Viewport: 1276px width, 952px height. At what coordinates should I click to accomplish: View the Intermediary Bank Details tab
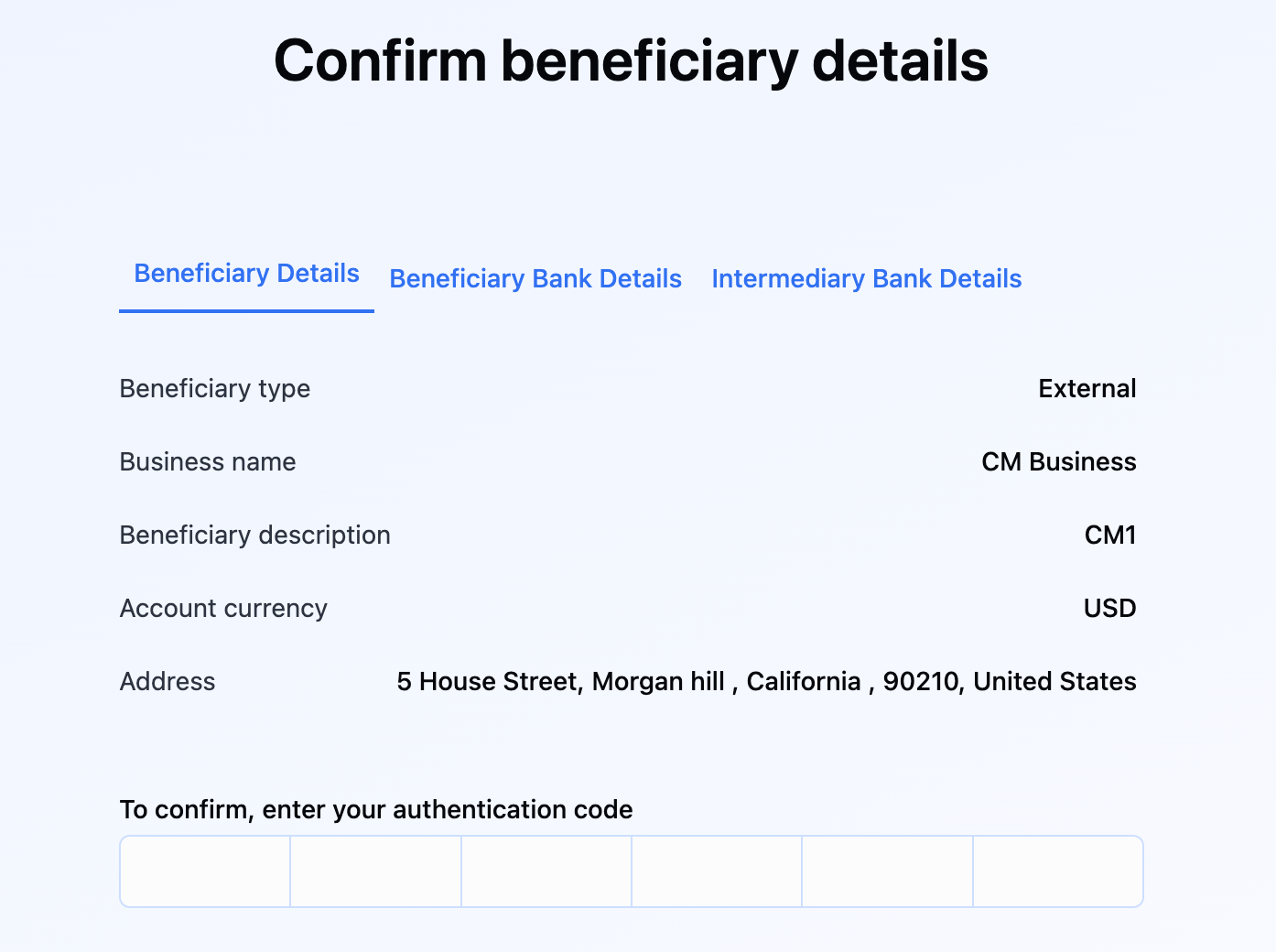(x=866, y=279)
